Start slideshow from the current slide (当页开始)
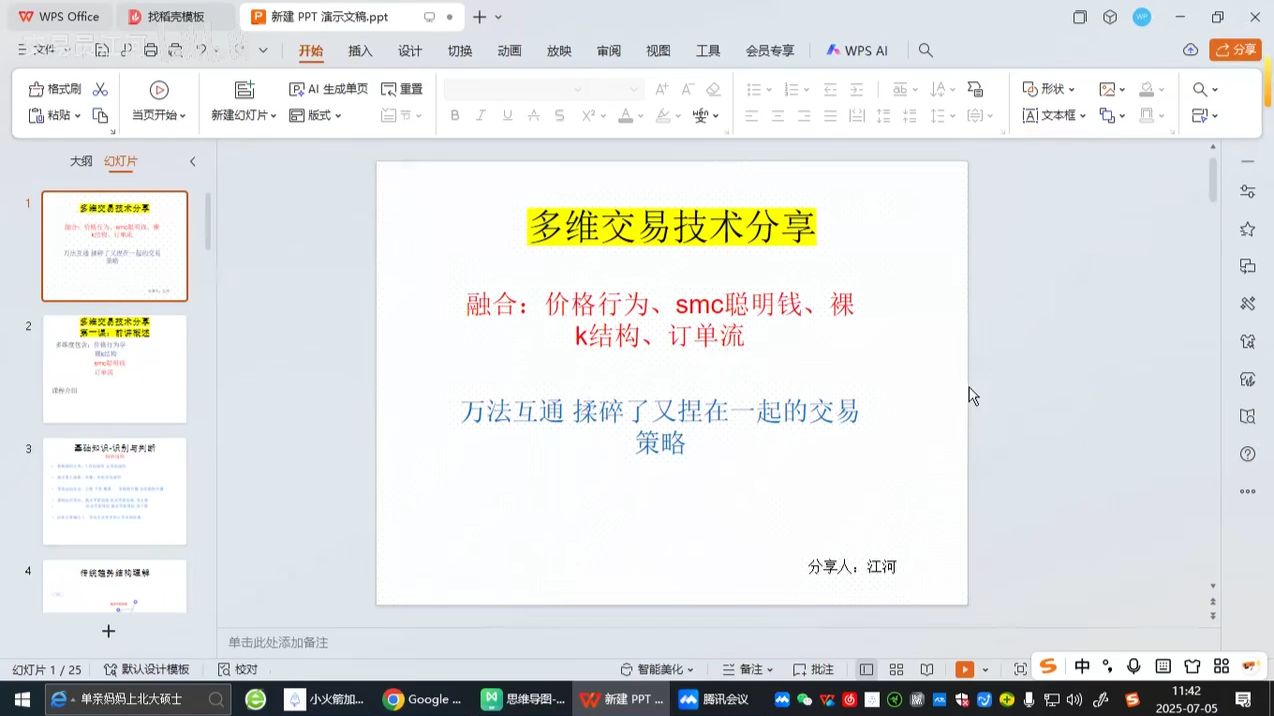Screen dimensions: 1274x716 click(159, 101)
